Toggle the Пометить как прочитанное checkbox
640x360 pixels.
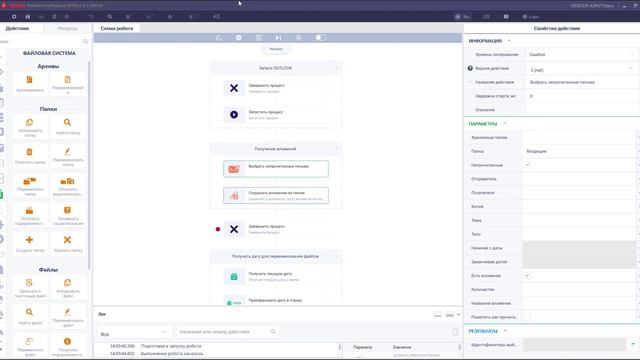click(x=527, y=317)
